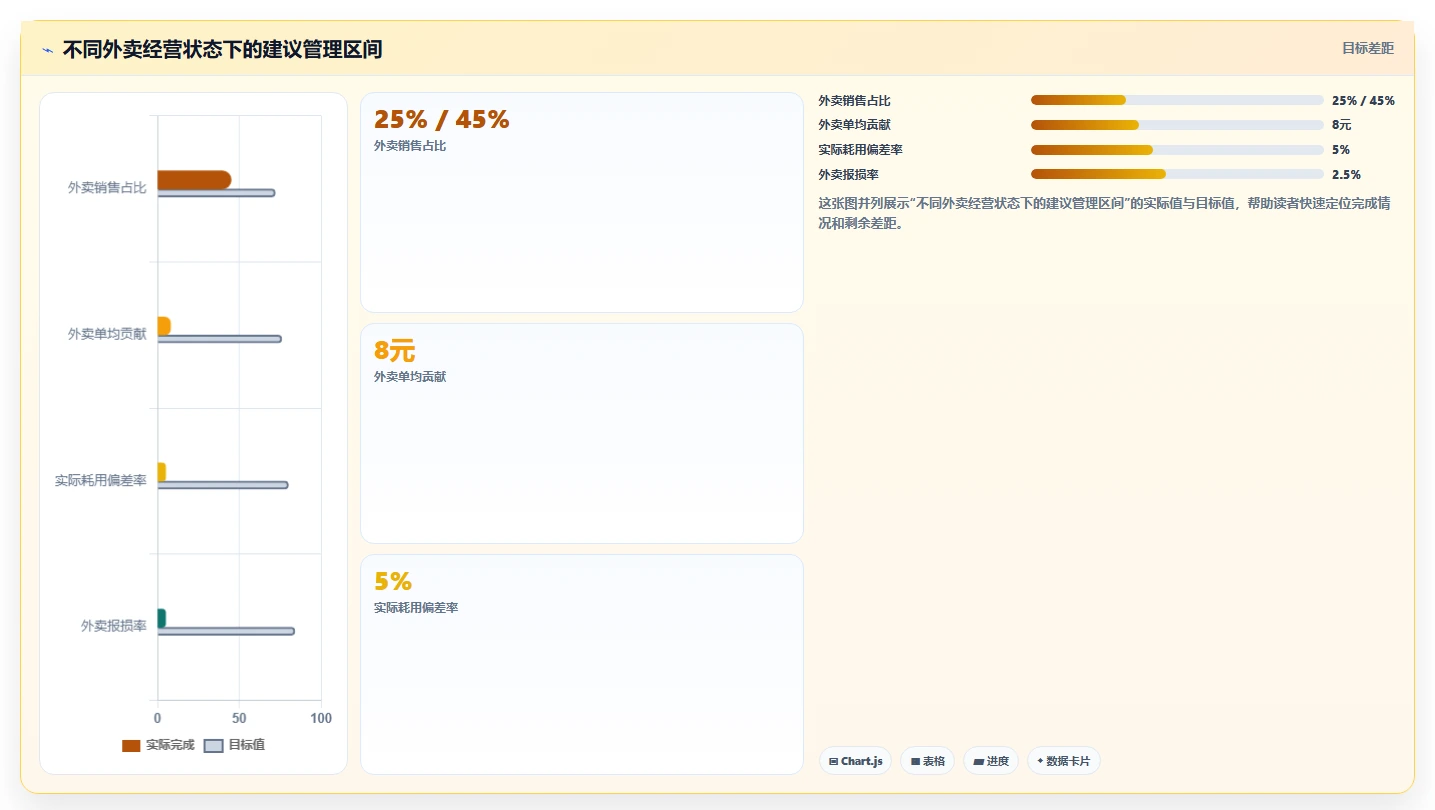Click the 外卖销售占比 chart axis label
This screenshot has height=810, width=1435.
tap(107, 188)
